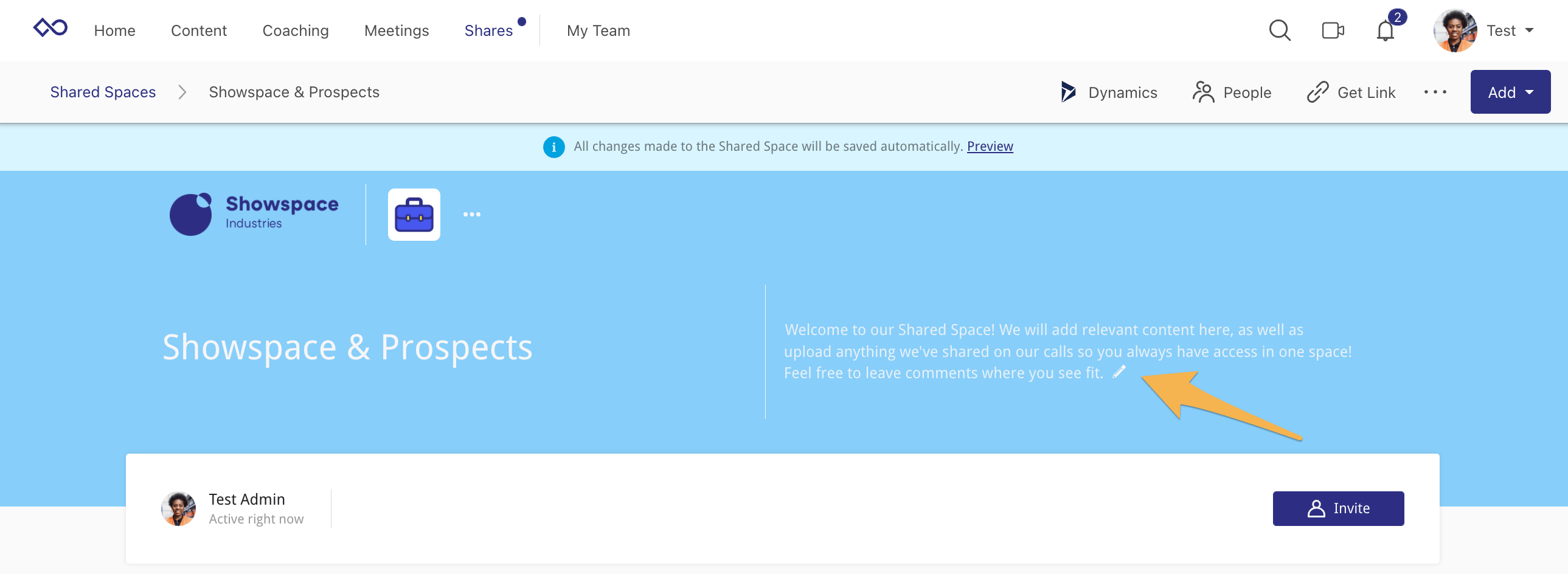Open the Test account dropdown

click(x=1512, y=30)
